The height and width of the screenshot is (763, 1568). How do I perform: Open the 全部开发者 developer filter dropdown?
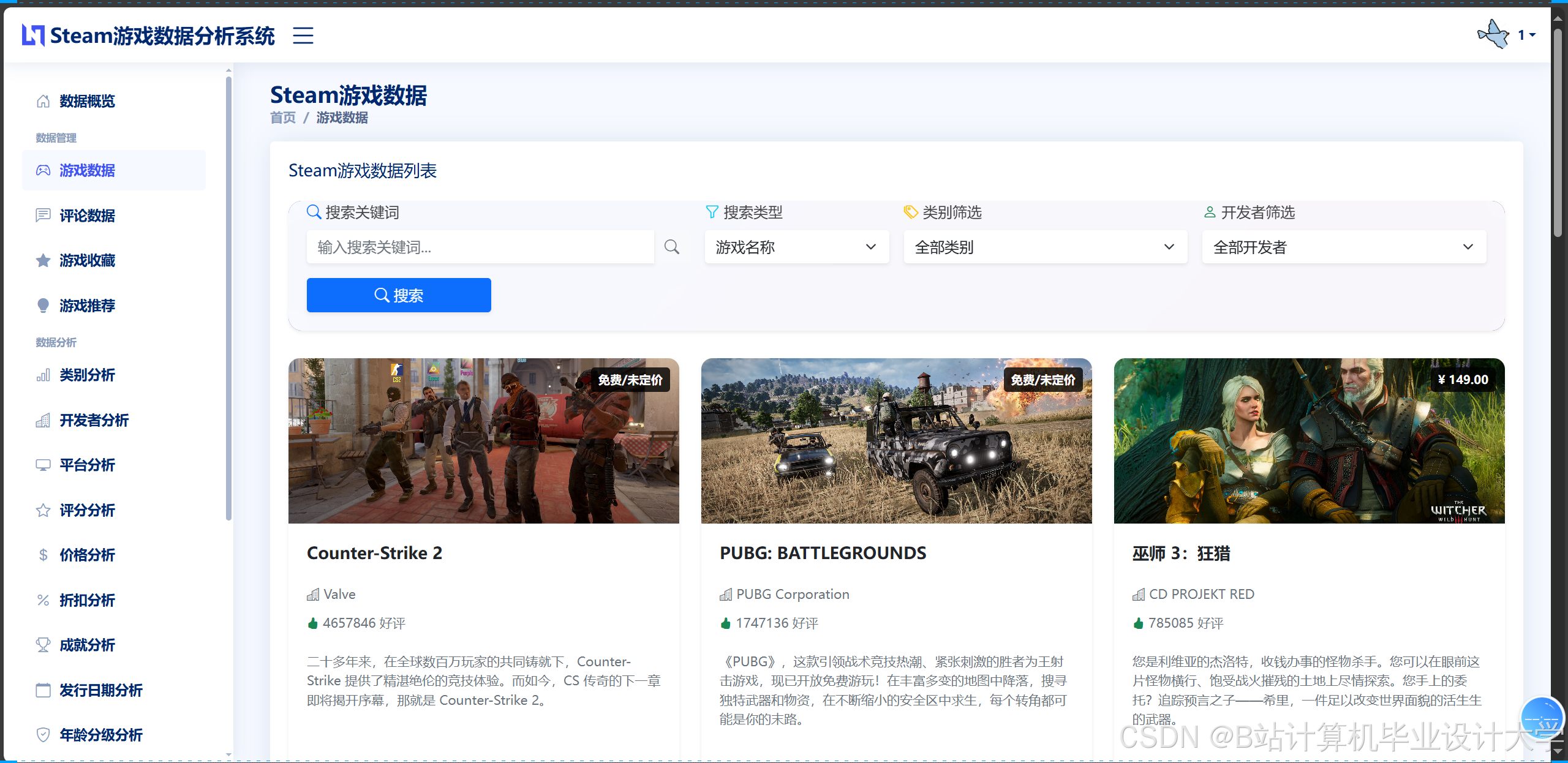coord(1343,247)
